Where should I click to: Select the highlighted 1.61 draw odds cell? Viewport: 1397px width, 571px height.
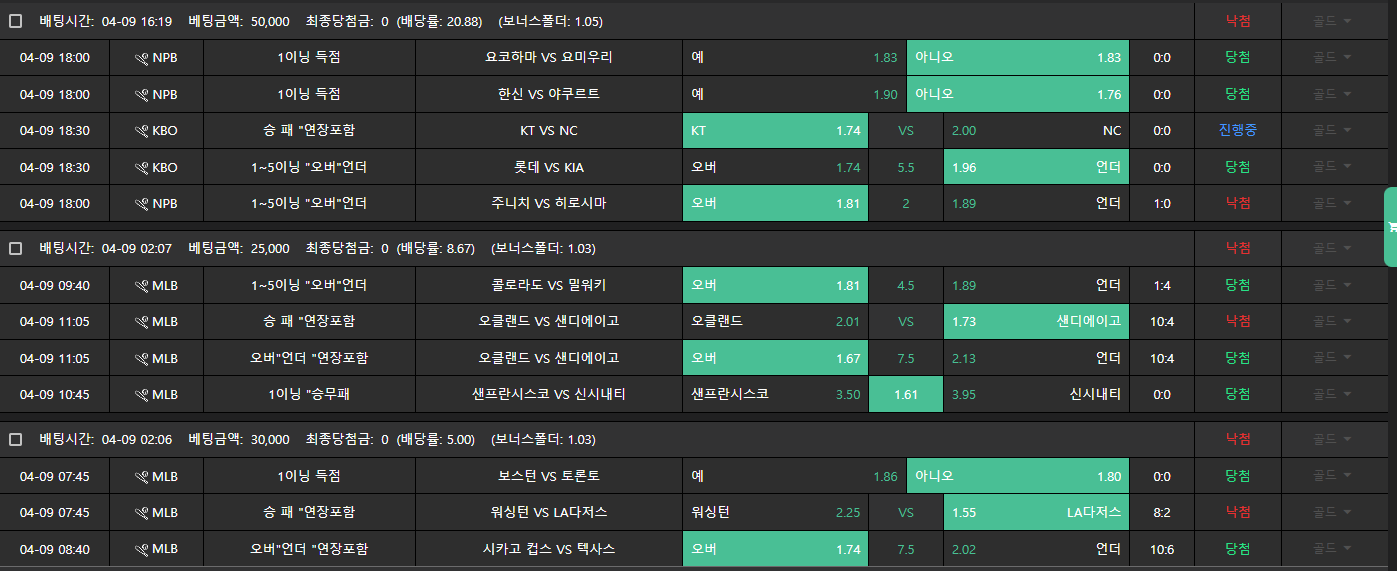click(x=906, y=394)
